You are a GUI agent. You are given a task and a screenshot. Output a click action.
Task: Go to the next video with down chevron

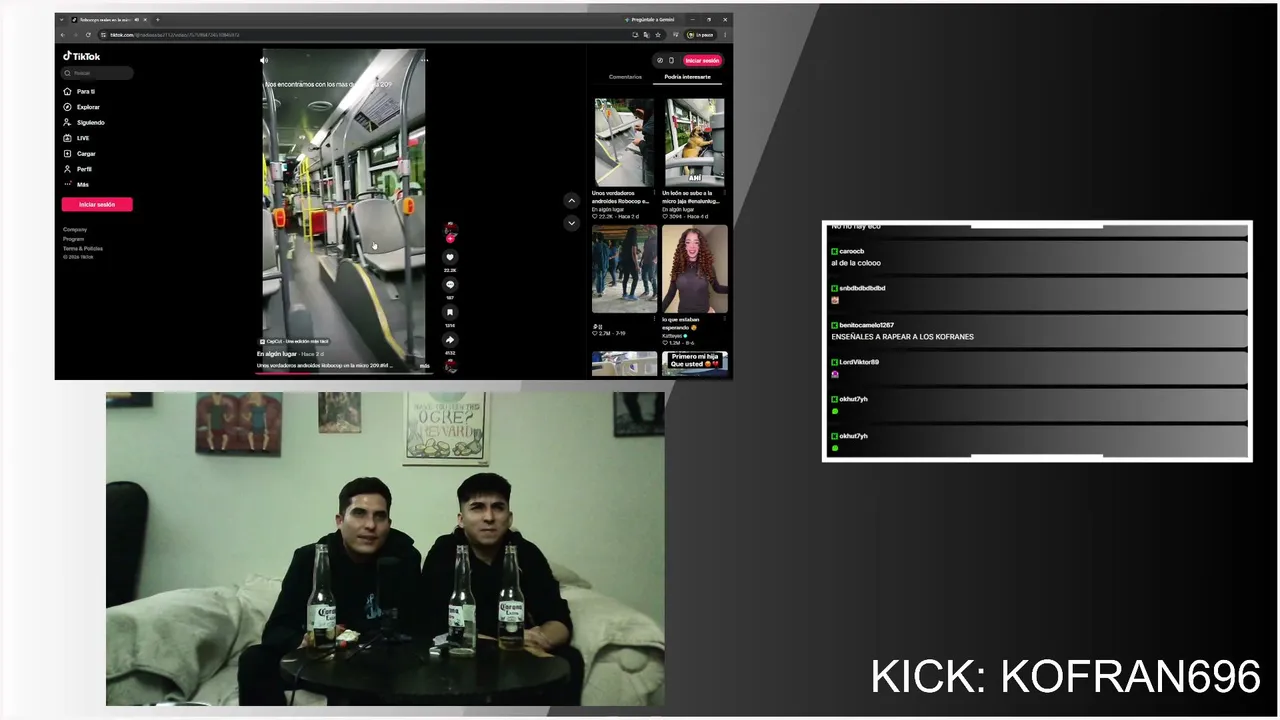click(x=571, y=222)
